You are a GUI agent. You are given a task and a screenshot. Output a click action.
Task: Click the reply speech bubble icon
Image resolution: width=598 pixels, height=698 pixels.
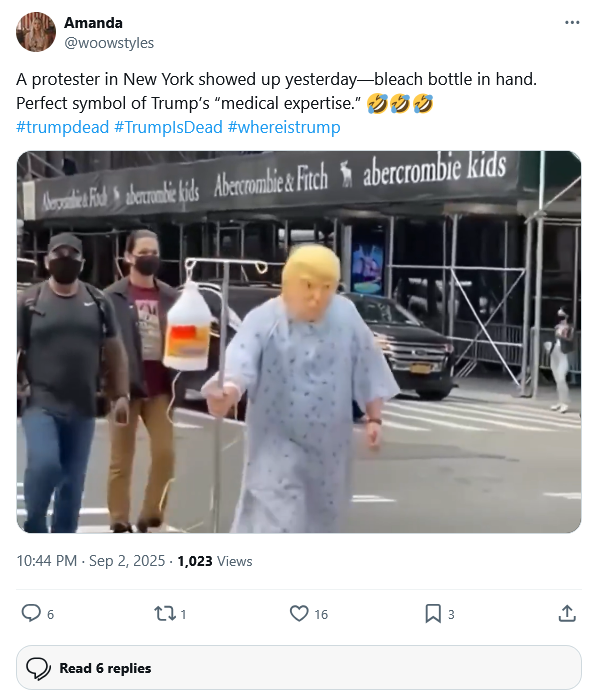tap(31, 613)
